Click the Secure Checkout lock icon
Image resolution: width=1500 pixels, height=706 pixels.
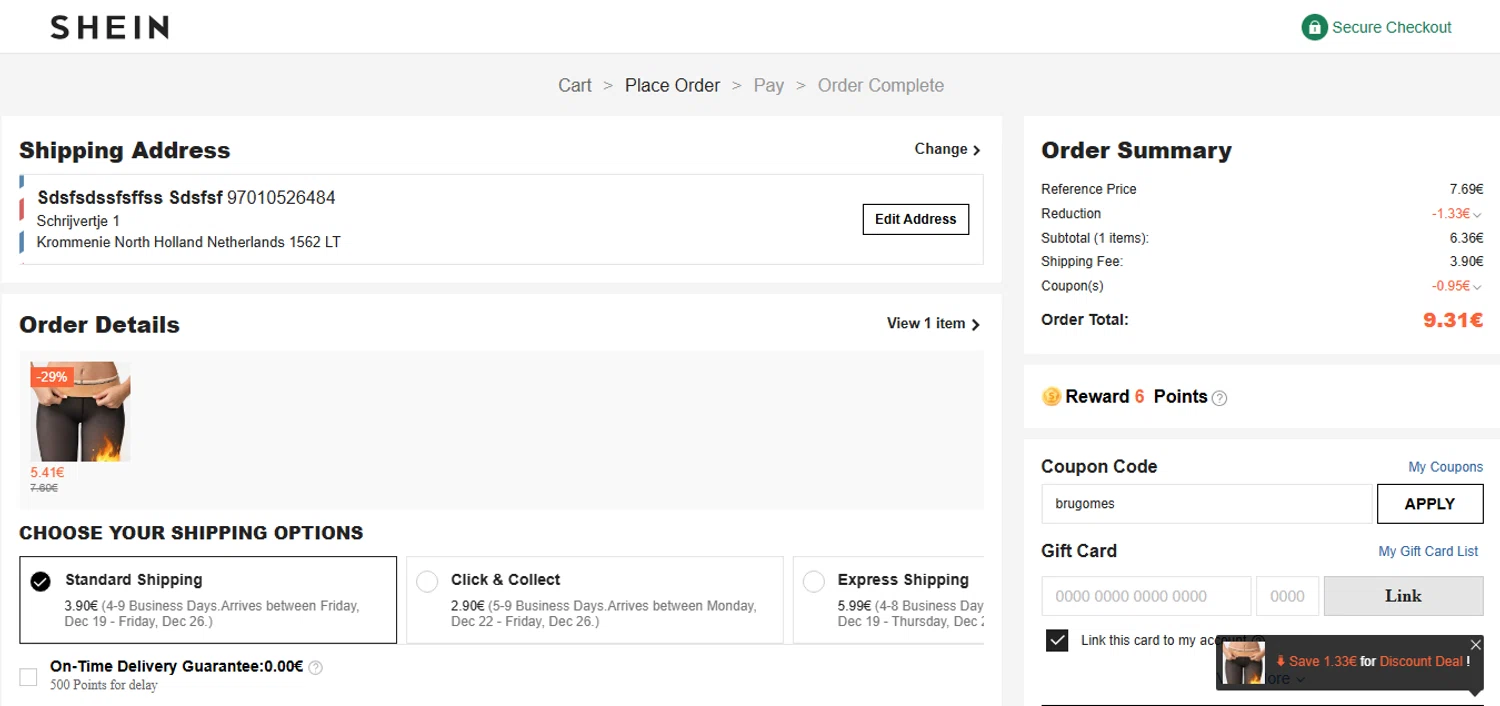pos(1313,27)
